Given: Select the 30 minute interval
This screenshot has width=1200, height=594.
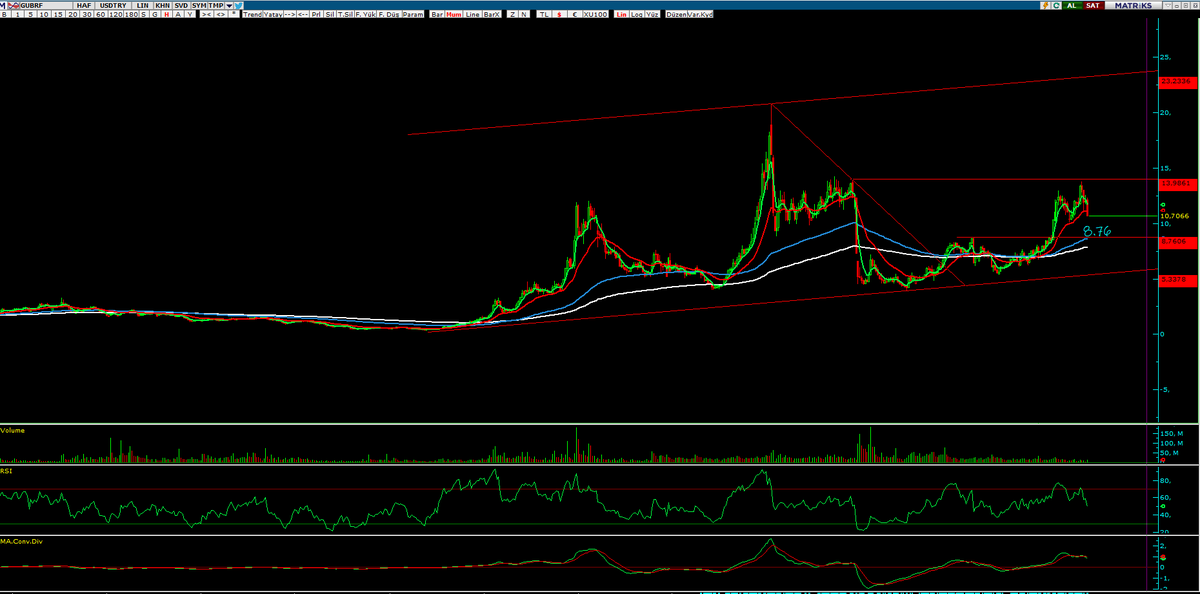Looking at the screenshot, I should pos(87,15).
